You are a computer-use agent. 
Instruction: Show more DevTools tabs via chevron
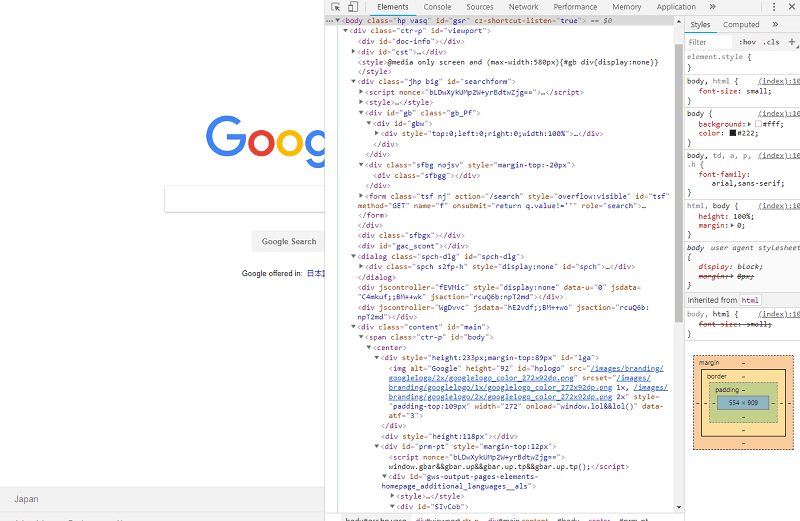[710, 7]
